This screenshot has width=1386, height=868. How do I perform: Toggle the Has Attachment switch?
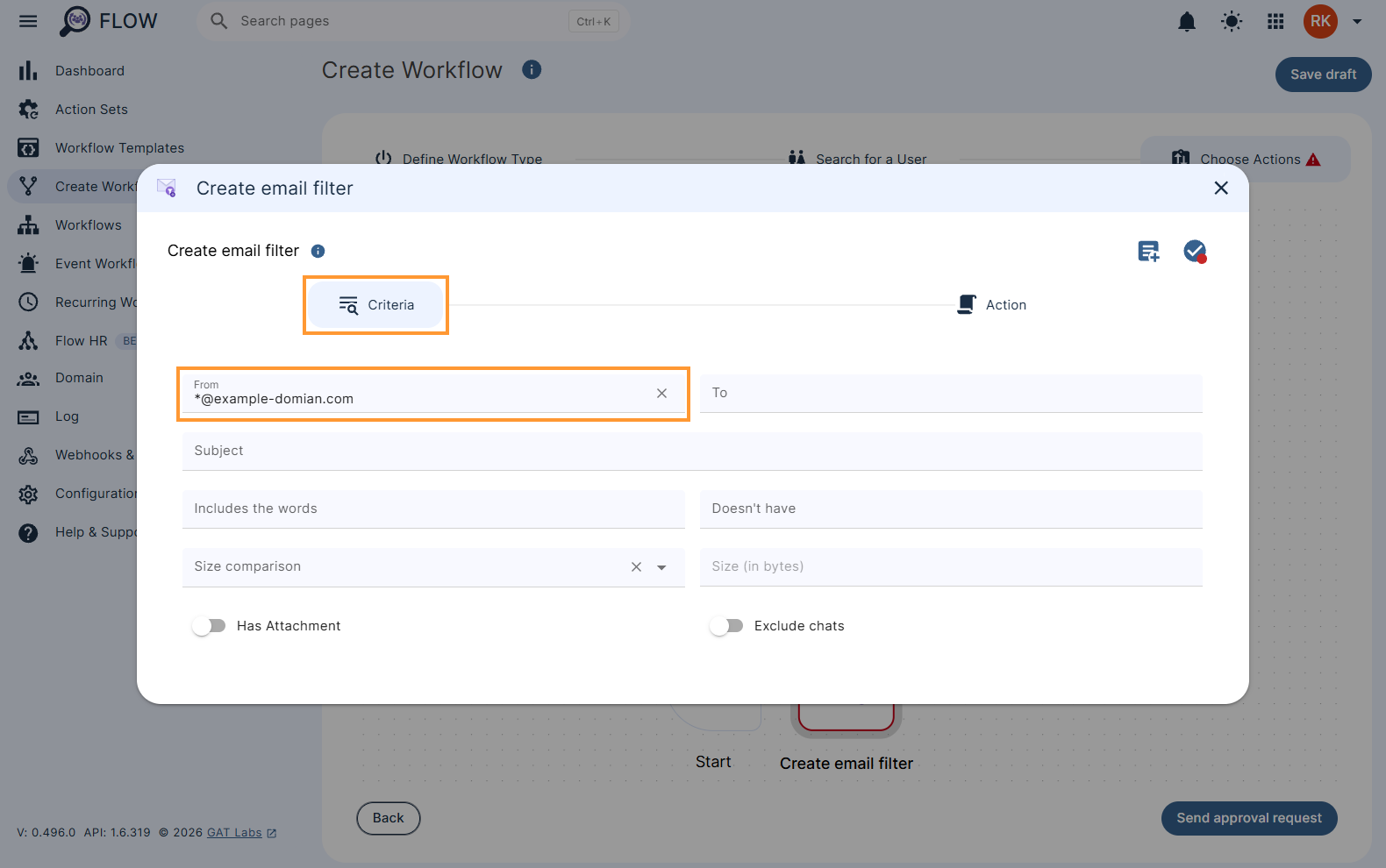point(209,626)
